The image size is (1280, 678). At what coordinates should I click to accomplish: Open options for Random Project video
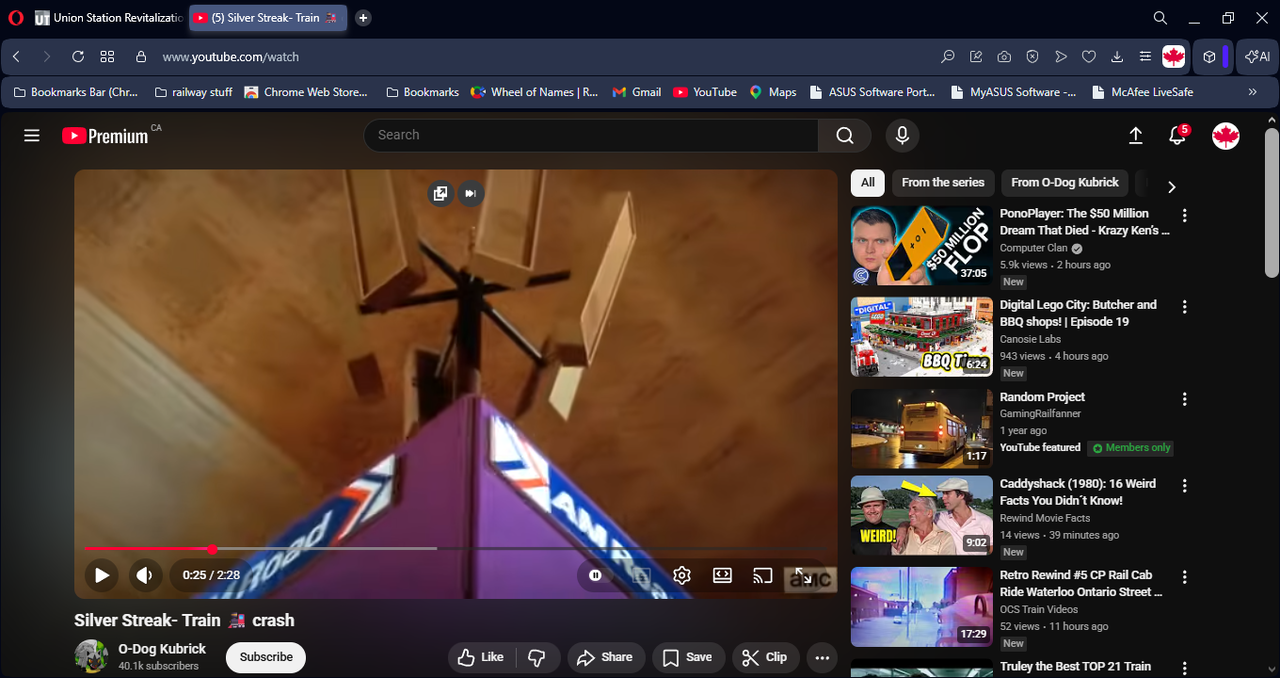(x=1185, y=399)
